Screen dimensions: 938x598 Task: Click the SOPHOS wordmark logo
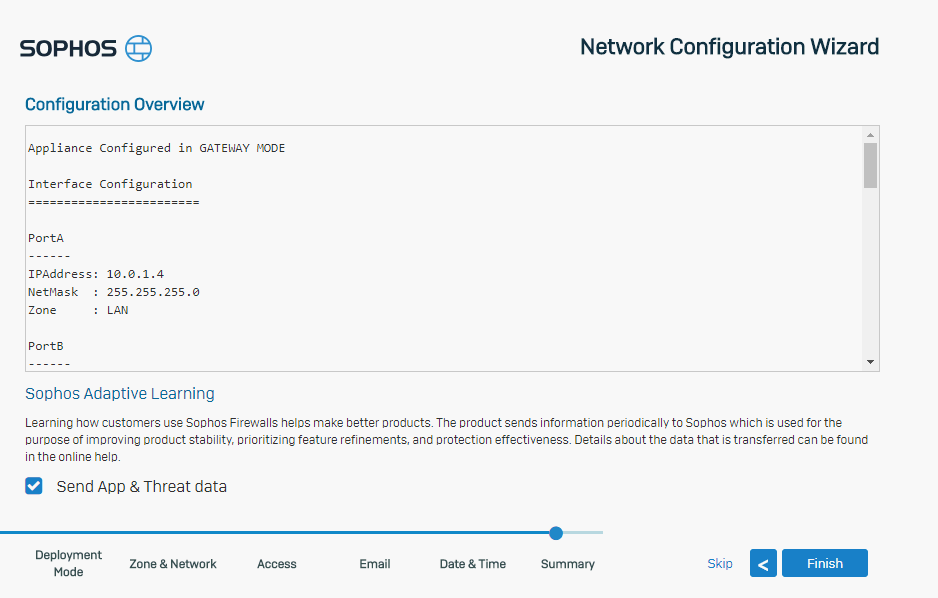pyautogui.click(x=68, y=48)
